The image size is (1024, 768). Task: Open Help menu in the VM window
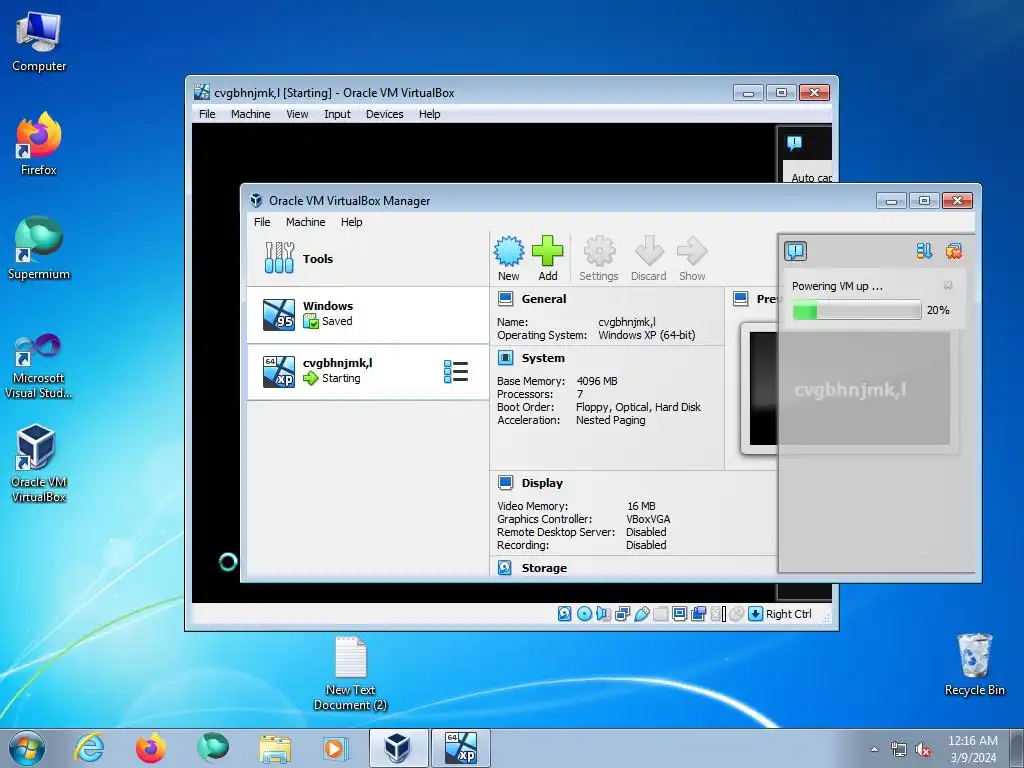pos(430,114)
